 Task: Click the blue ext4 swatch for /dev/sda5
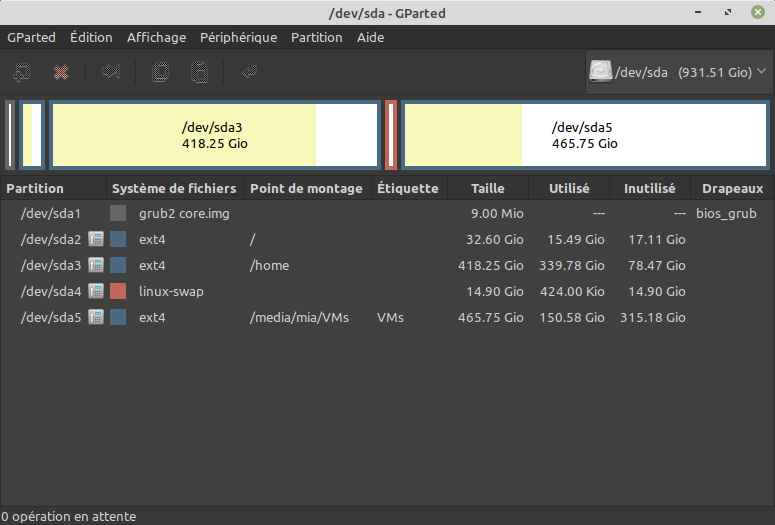click(118, 317)
